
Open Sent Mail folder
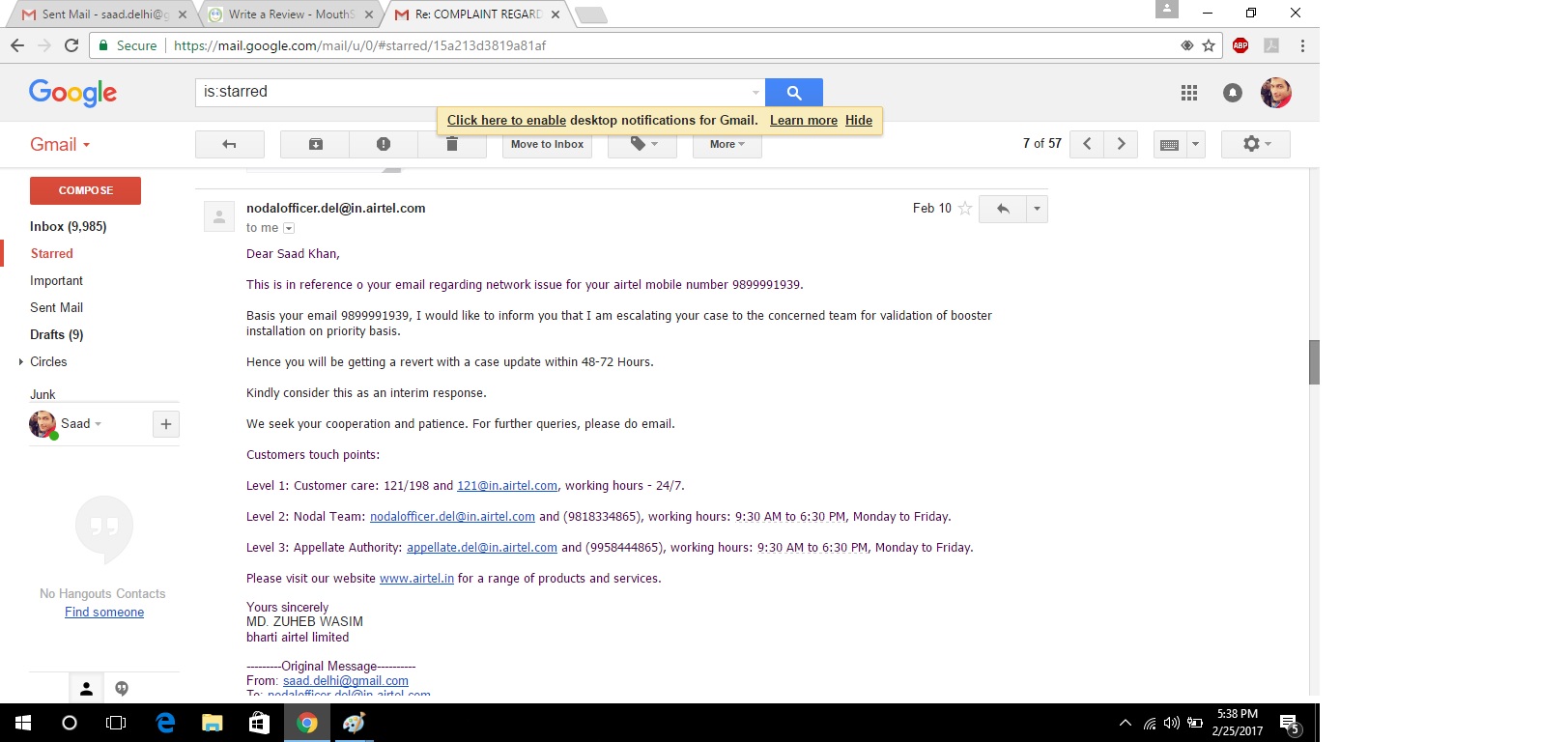click(x=56, y=307)
